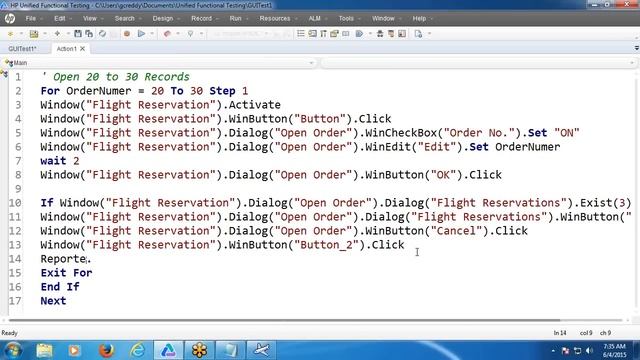Open the media player taskbar icon
The height and width of the screenshot is (360, 640).
(74, 350)
